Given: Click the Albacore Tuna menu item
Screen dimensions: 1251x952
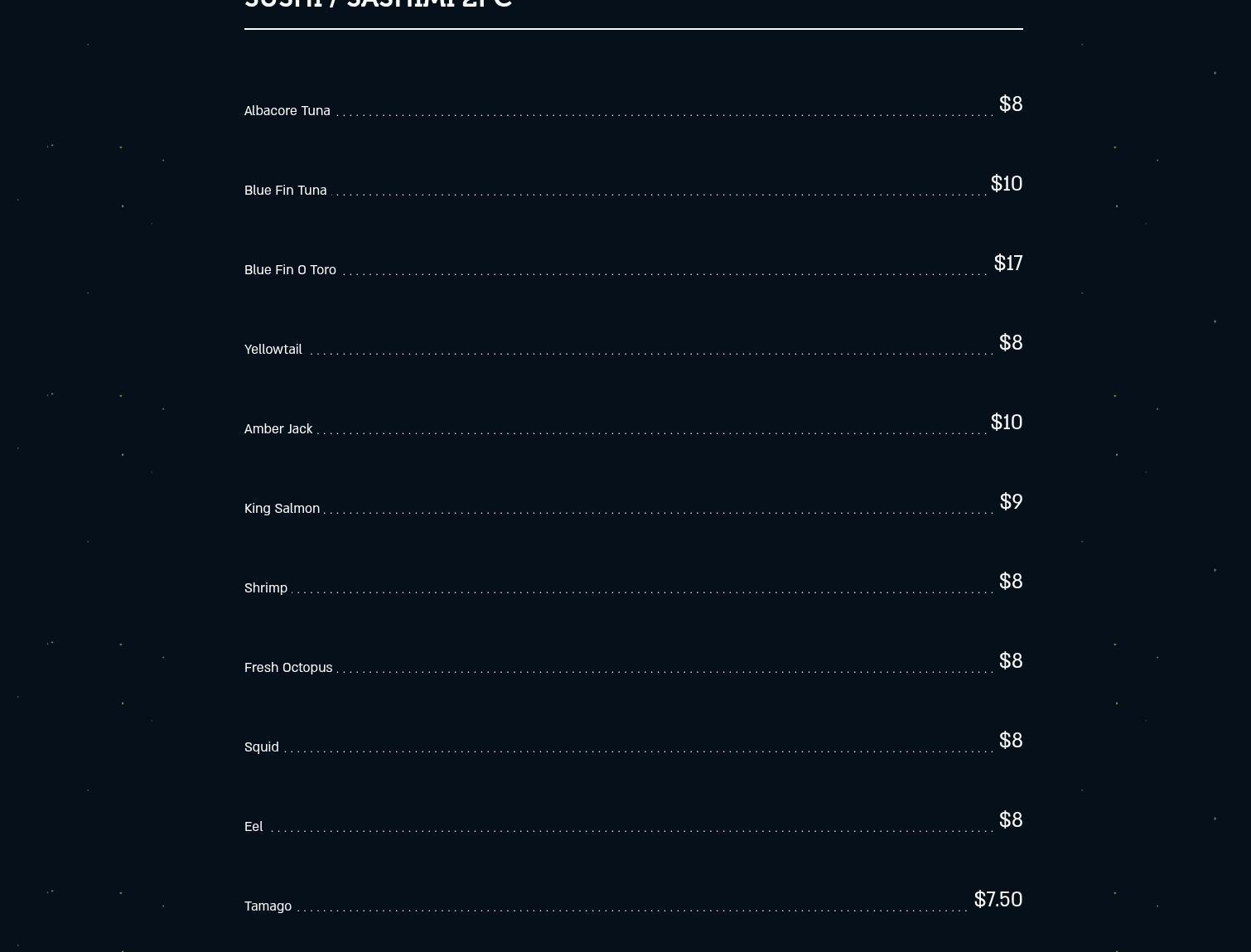Looking at the screenshot, I should point(287,110).
